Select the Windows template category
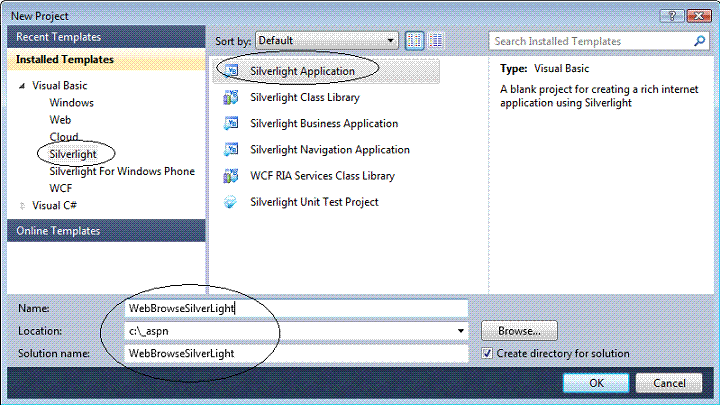Viewport: 720px width, 405px height. (72, 102)
